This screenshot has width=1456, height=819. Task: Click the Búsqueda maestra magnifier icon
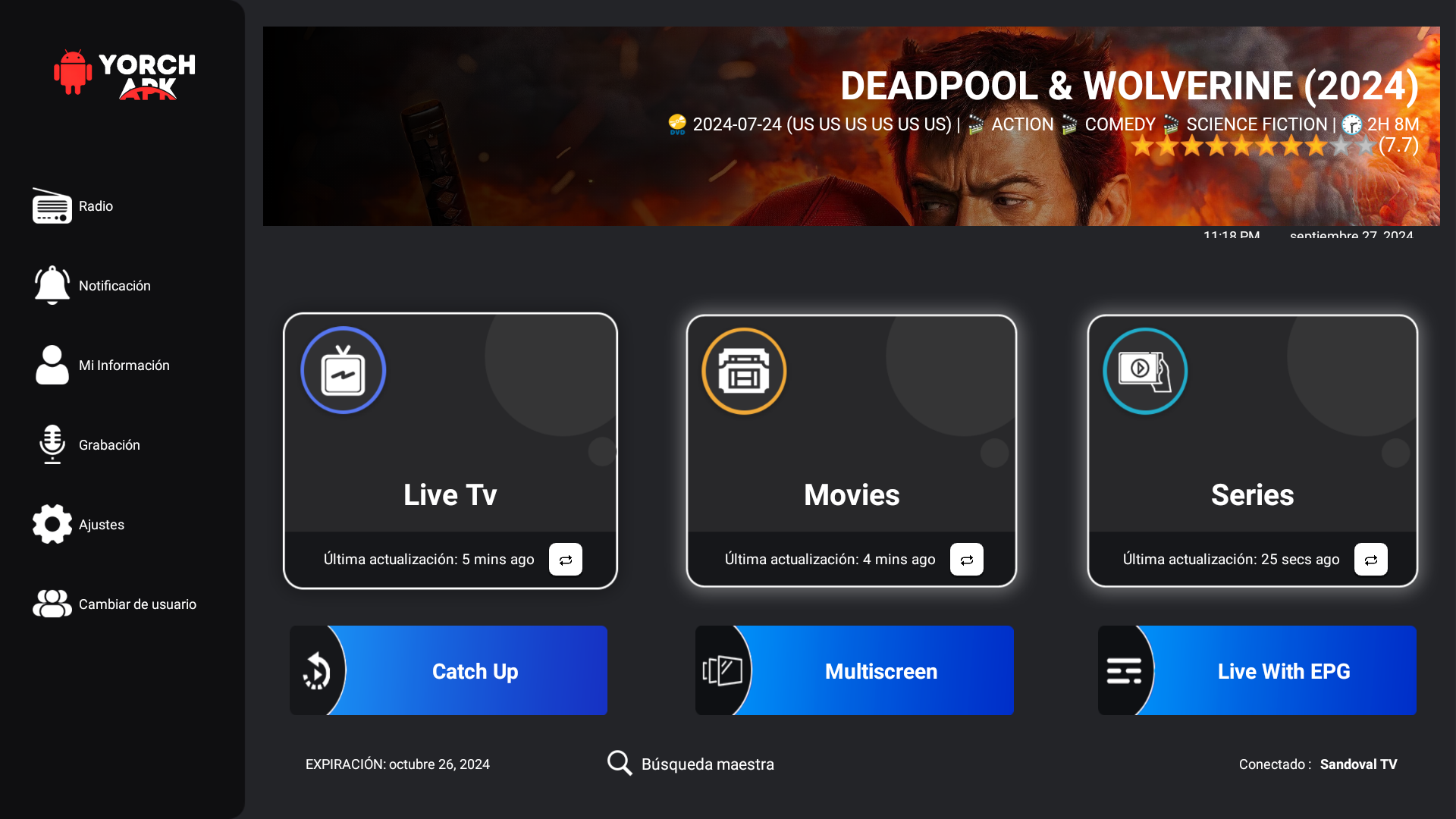tap(619, 763)
